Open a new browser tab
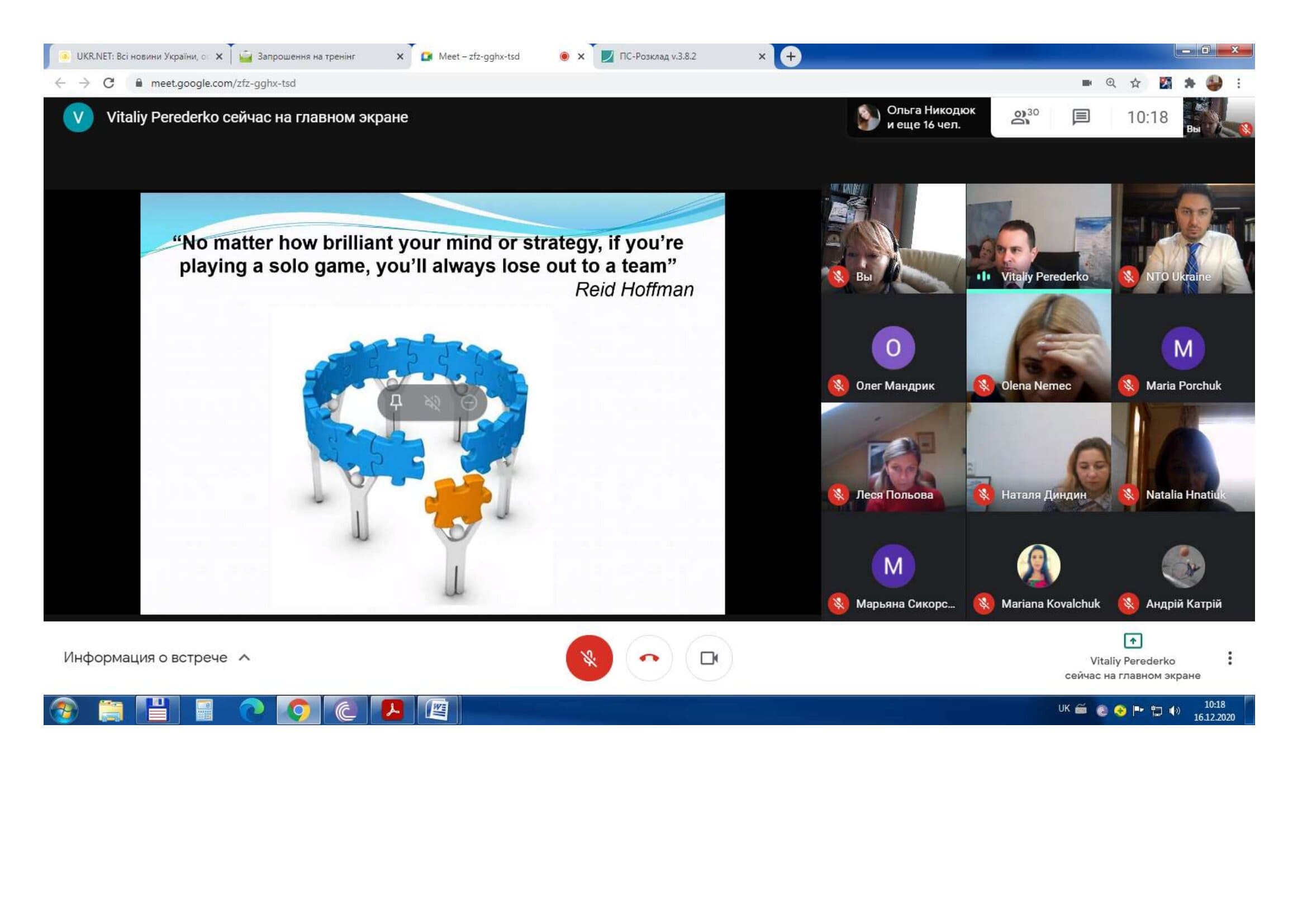Viewport: 1307px width, 924px height. click(790, 56)
